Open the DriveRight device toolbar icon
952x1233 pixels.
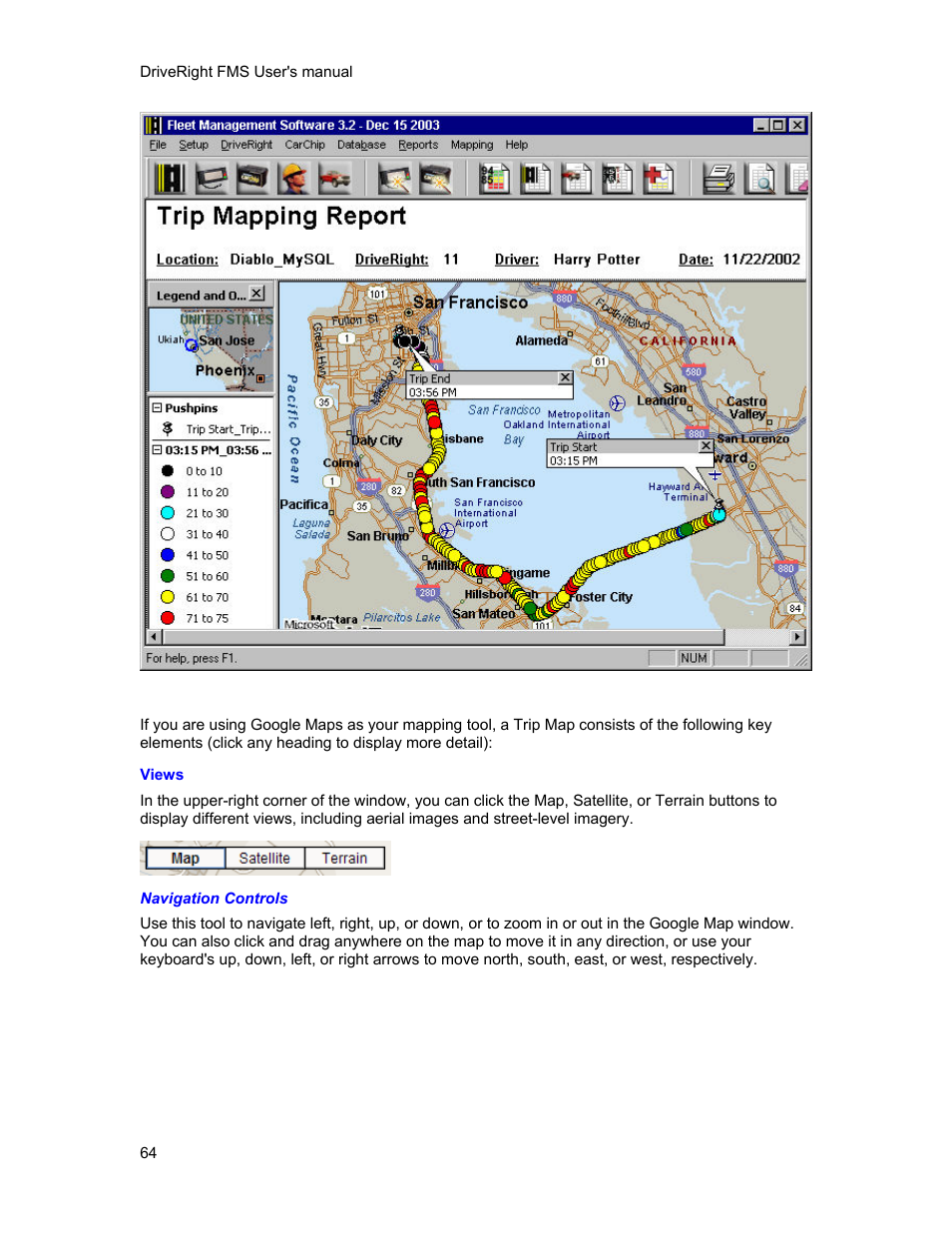click(212, 178)
